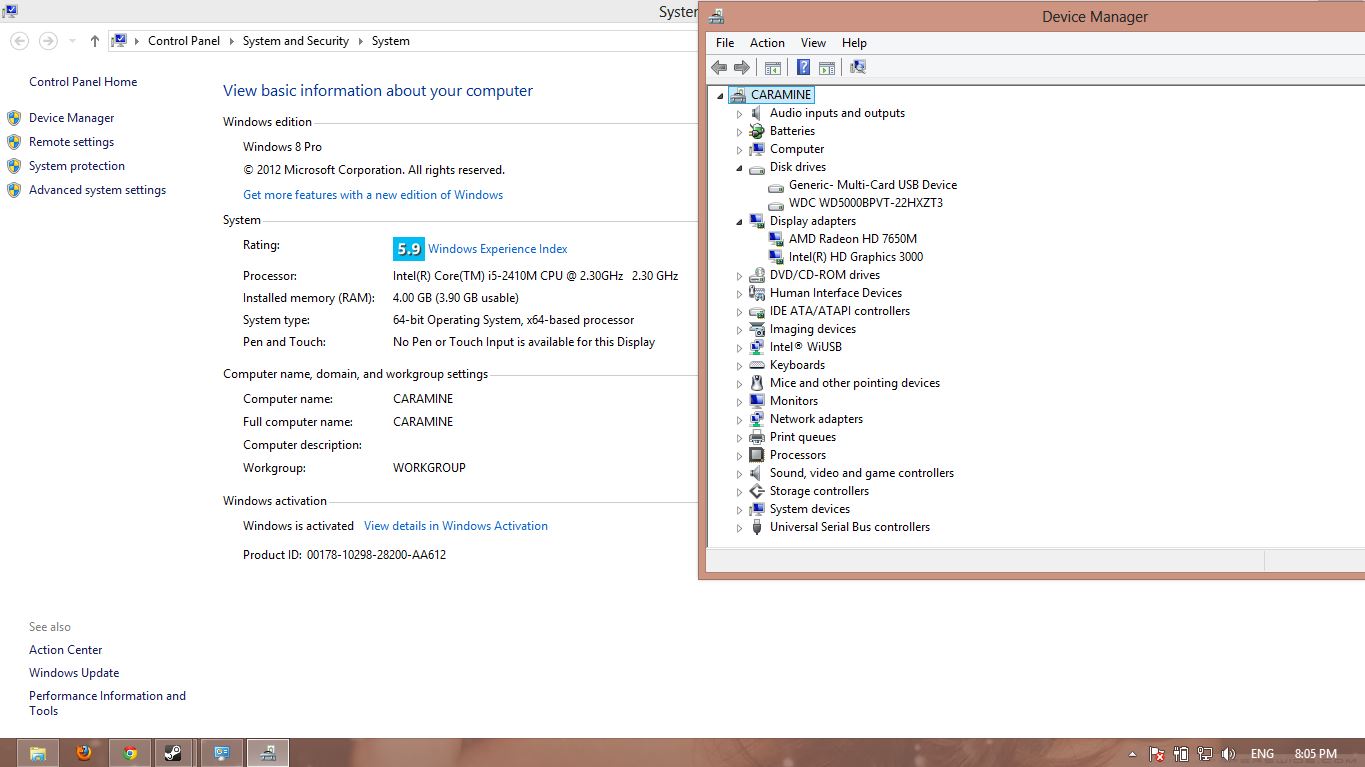
Task: Click Get more features with a new edition link
Action: 373,195
